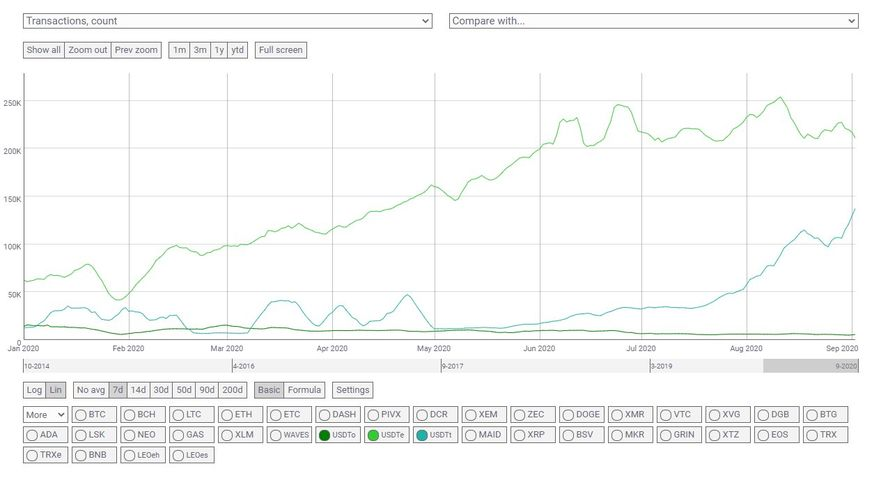881x480 pixels.
Task: Open the Compare with dropdown
Action: [x=654, y=21]
